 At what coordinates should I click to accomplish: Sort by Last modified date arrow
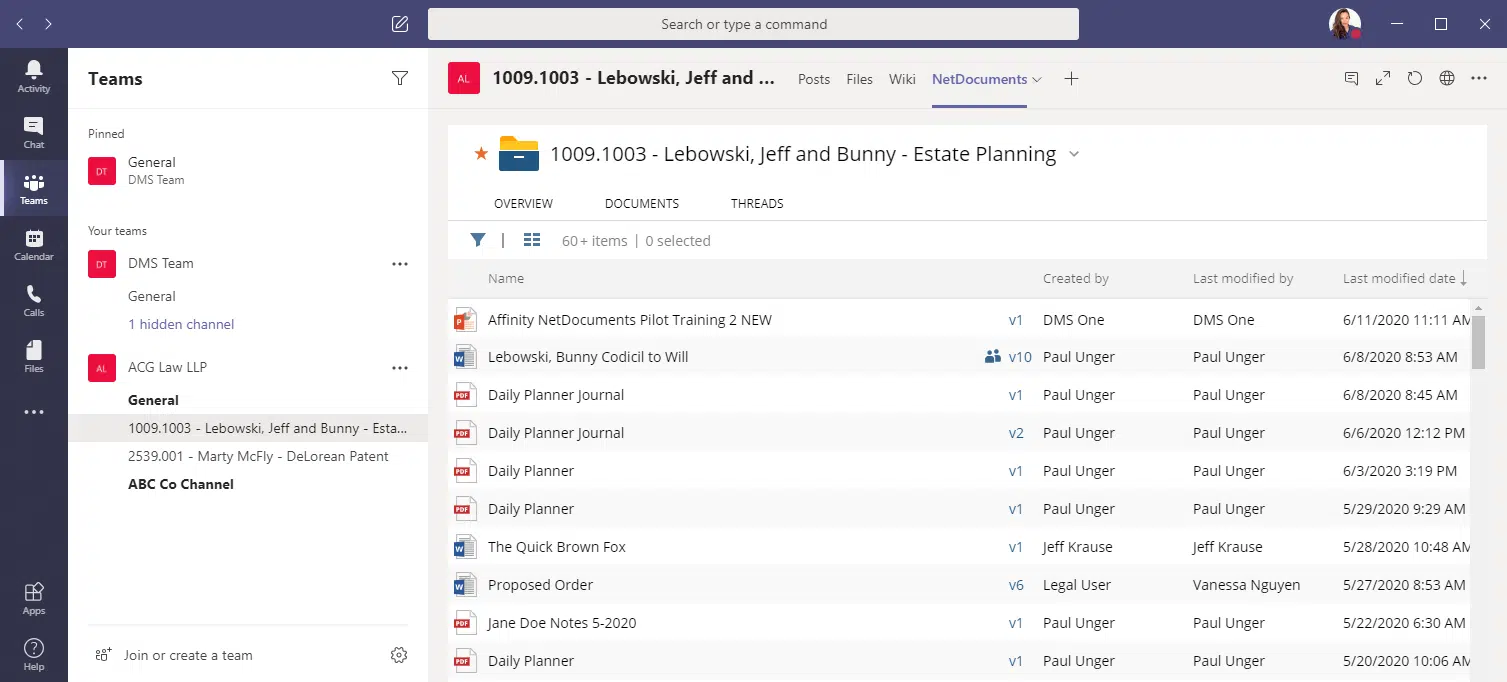coord(1464,278)
